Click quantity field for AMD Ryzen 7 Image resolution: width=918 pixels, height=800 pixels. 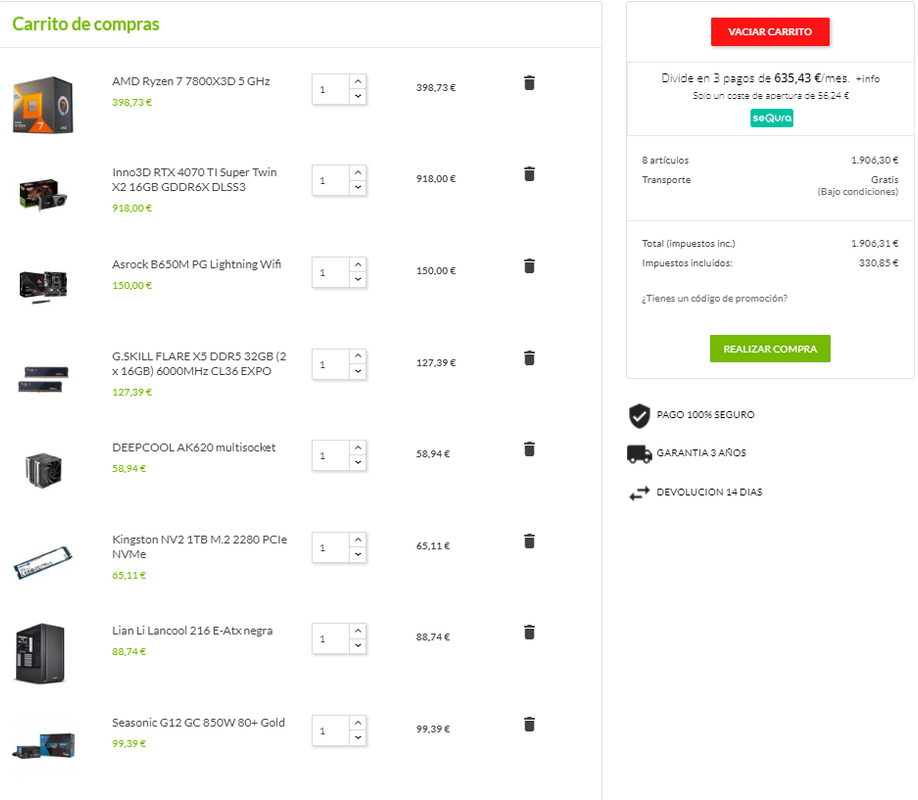(331, 89)
